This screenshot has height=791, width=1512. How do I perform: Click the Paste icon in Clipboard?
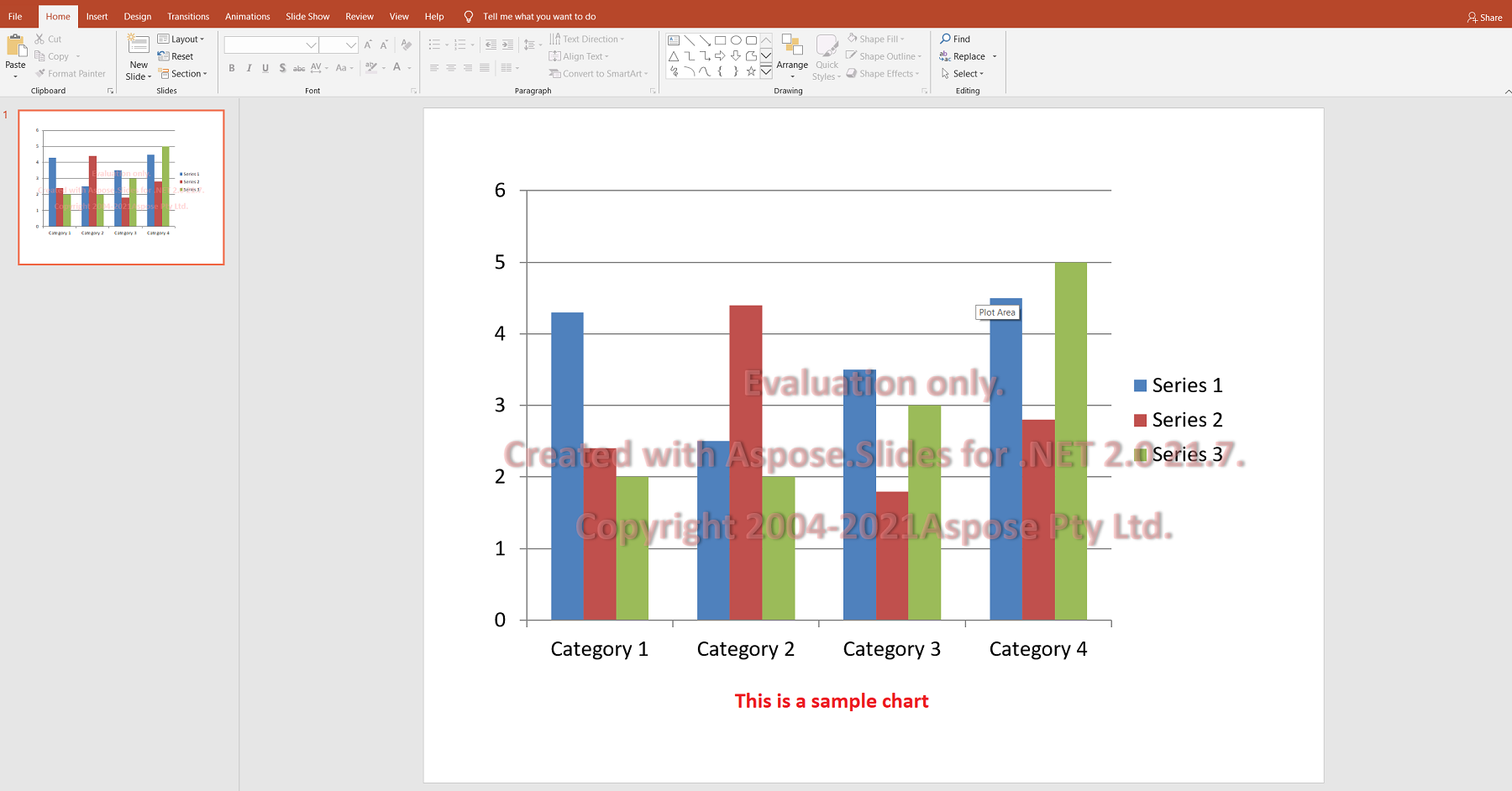click(15, 46)
